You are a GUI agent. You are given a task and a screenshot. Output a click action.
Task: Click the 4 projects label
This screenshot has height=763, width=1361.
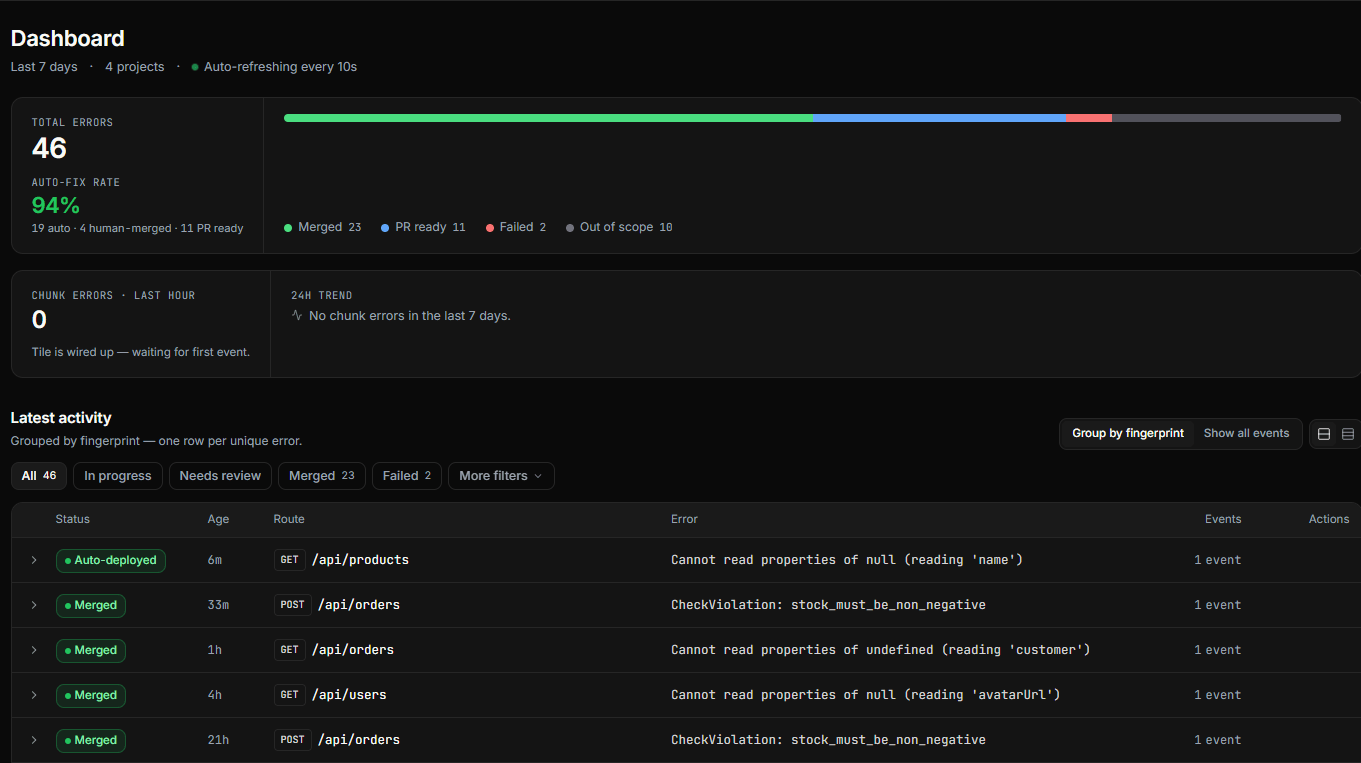coord(135,67)
